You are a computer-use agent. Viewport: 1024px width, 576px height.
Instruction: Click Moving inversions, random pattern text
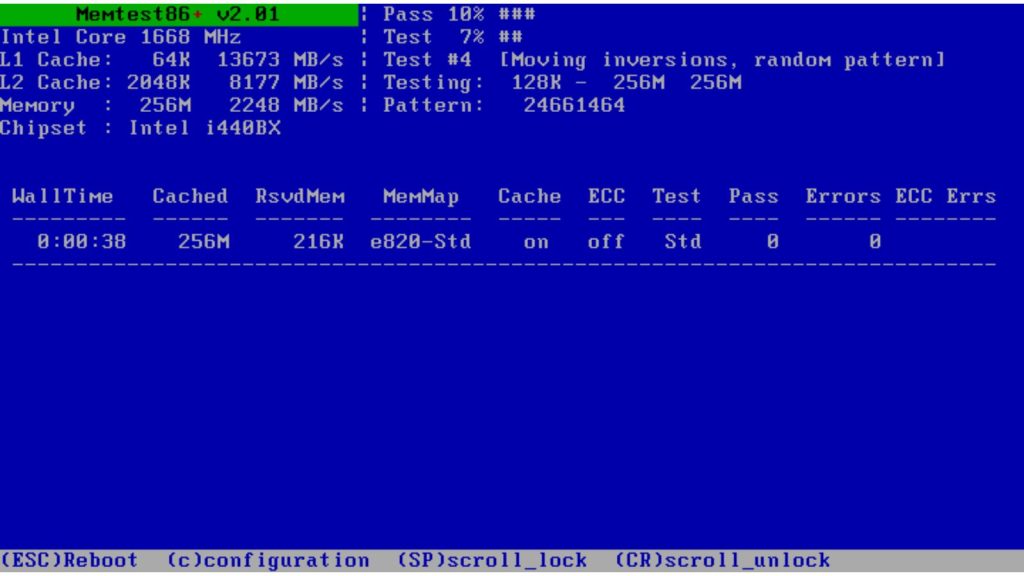[x=722, y=59]
